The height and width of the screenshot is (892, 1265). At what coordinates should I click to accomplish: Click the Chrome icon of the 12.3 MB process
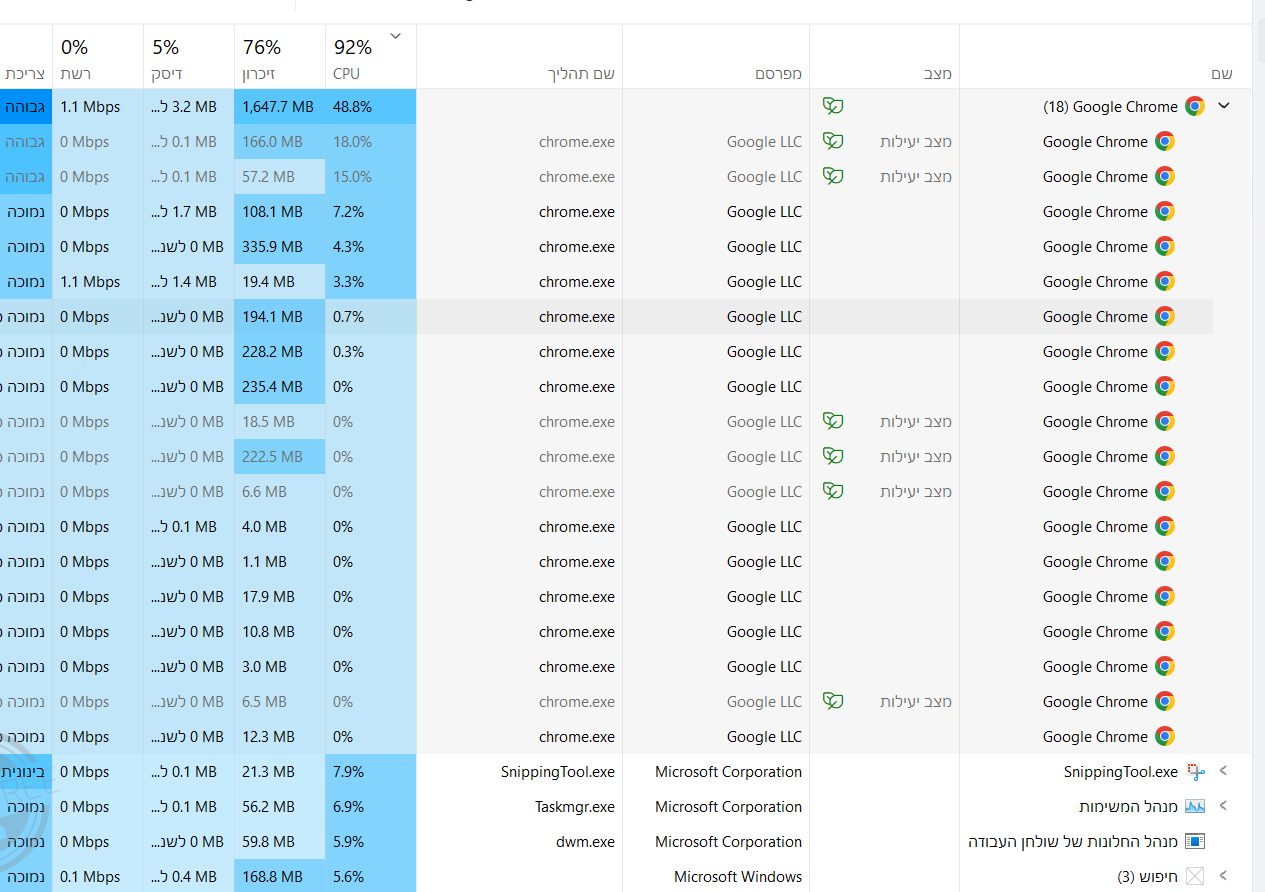coord(1165,736)
